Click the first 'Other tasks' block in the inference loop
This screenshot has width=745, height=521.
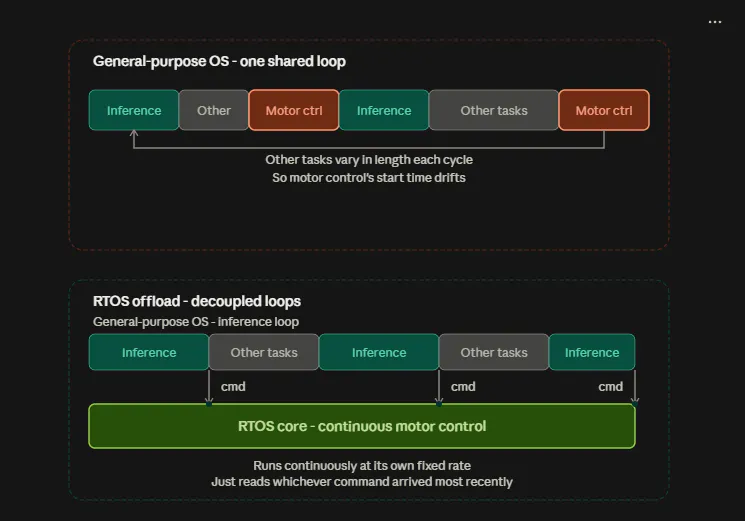coord(264,352)
